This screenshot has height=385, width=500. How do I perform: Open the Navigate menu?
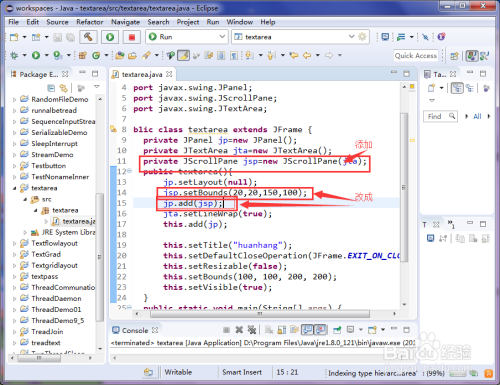pyautogui.click(x=125, y=22)
